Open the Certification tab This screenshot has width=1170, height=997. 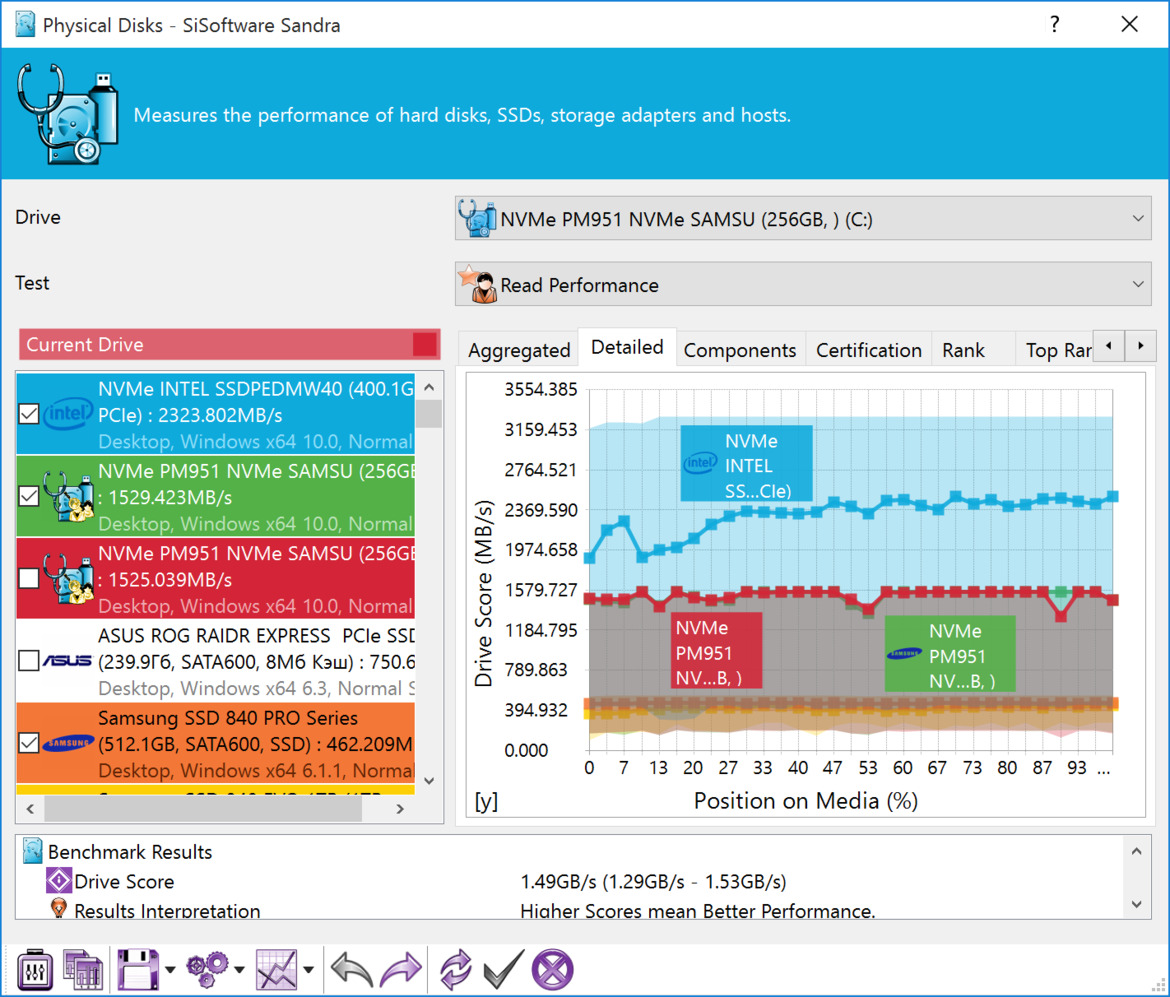click(x=869, y=350)
